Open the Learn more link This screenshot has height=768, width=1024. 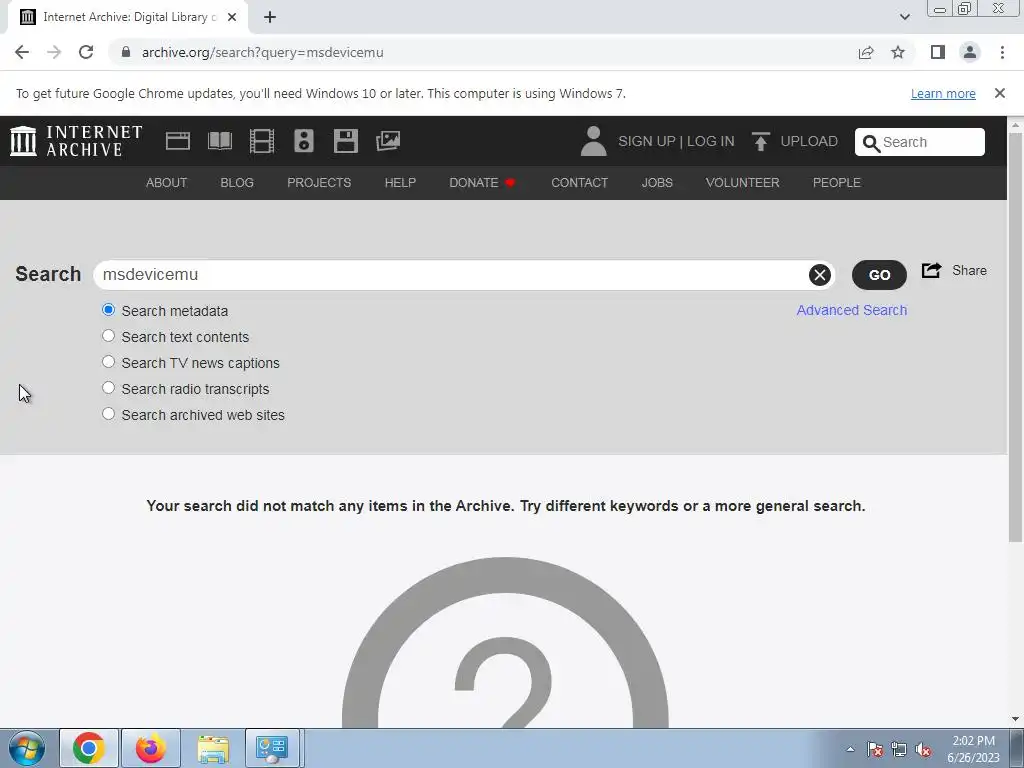coord(943,93)
